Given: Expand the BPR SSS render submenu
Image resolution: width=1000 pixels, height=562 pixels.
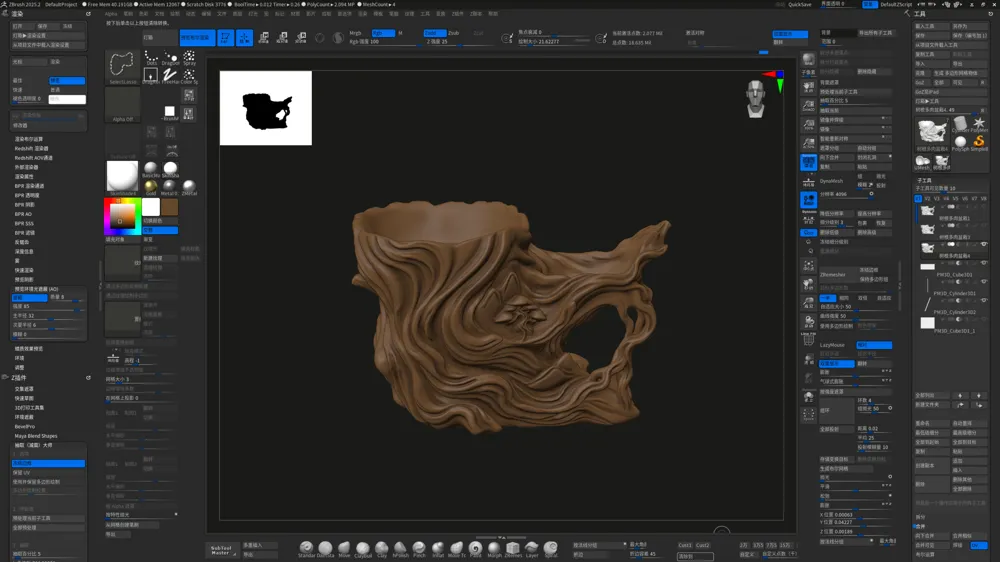Looking at the screenshot, I should [x=24, y=223].
